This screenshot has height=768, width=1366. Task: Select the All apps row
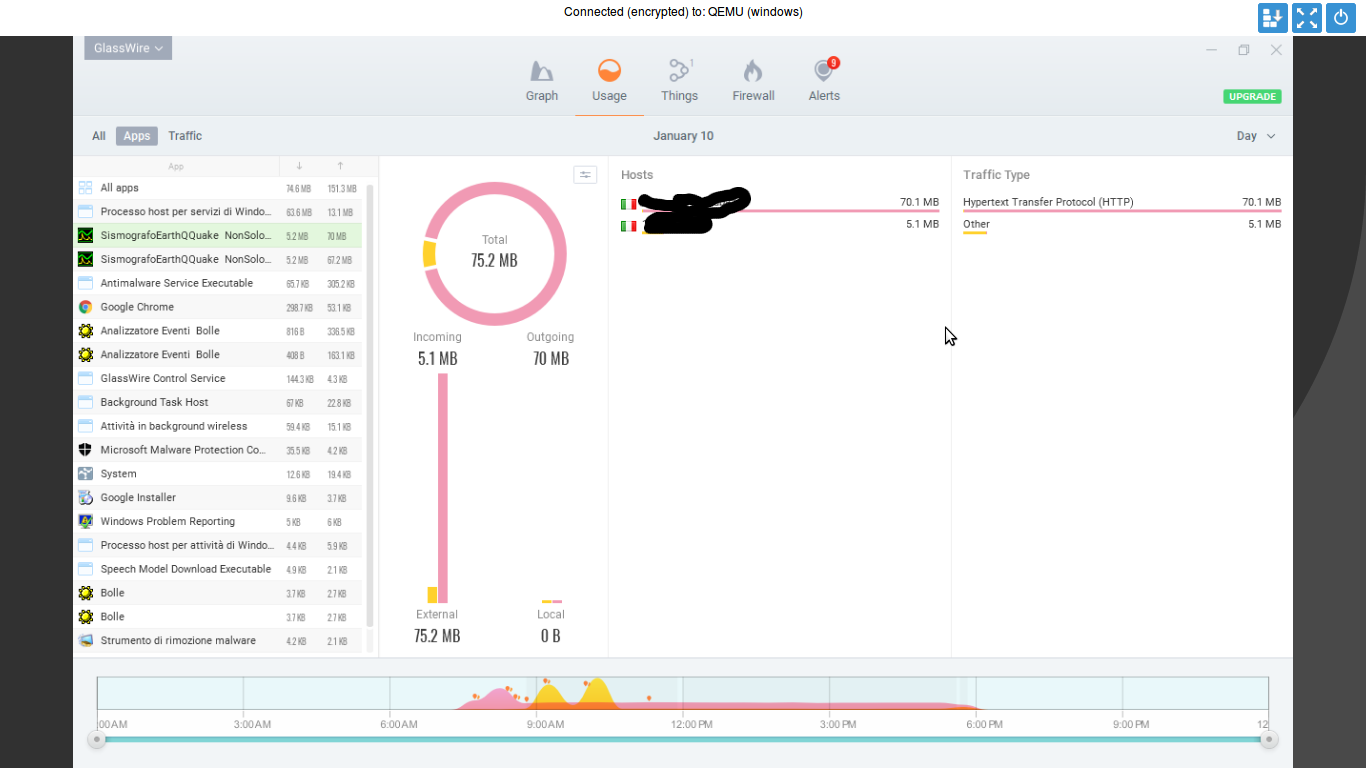click(218, 188)
